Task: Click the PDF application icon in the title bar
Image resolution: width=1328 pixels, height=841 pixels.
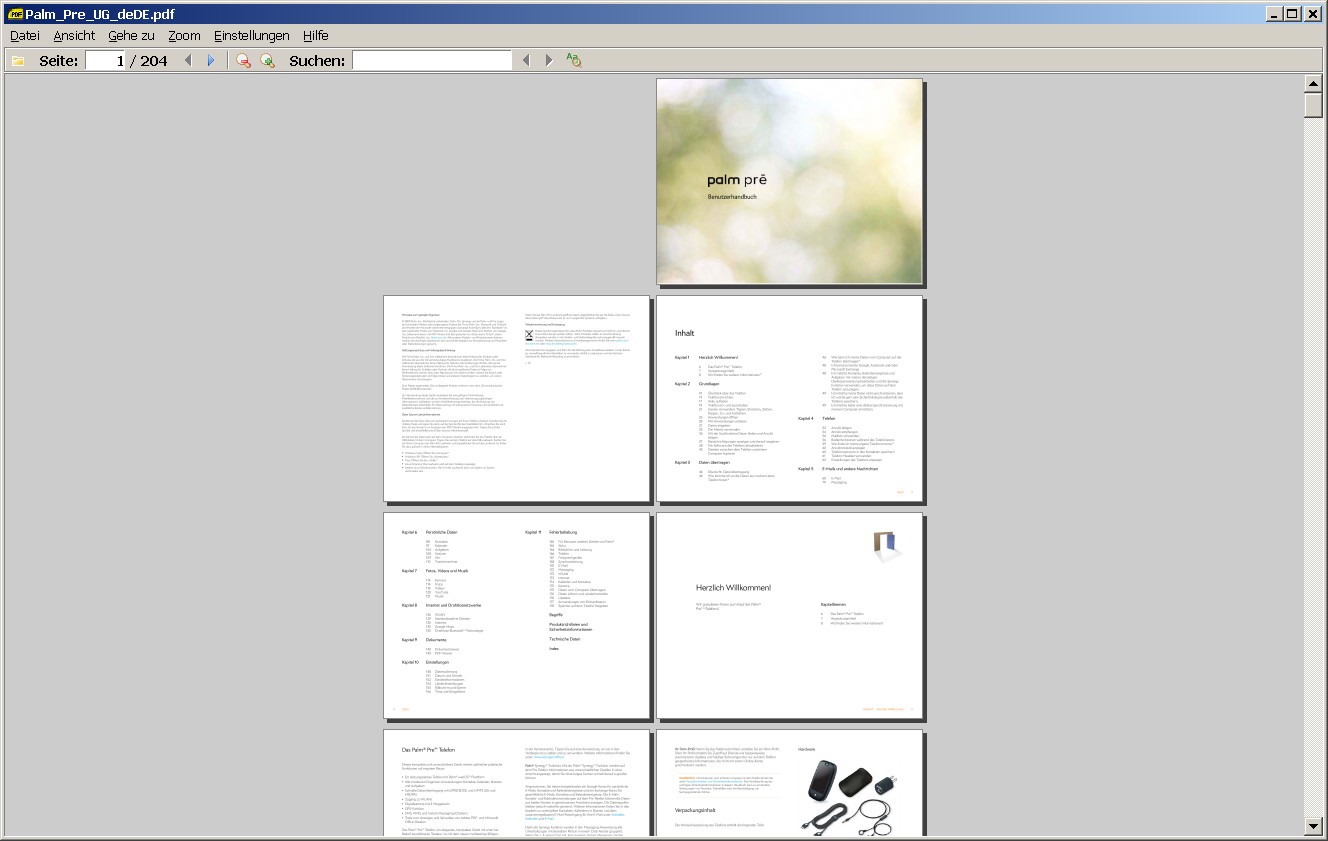Action: (14, 13)
